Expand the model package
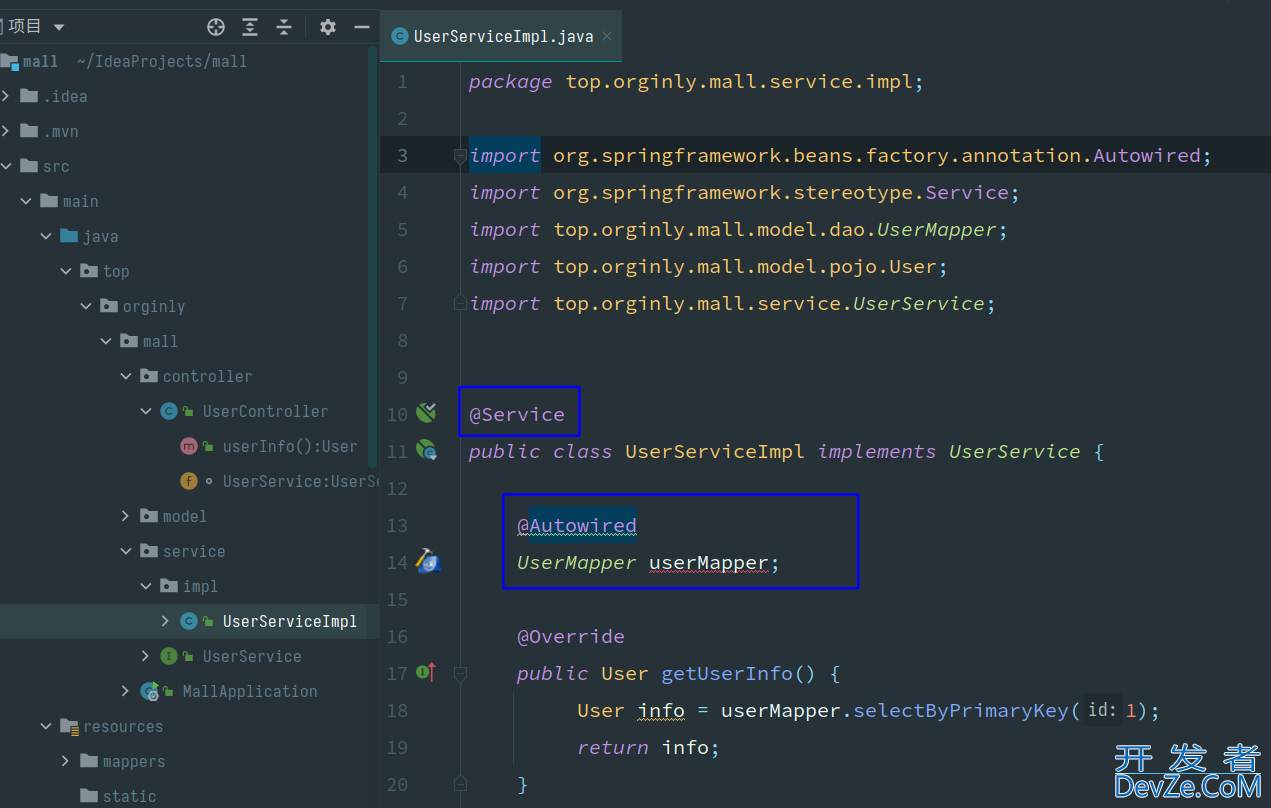 pos(126,516)
